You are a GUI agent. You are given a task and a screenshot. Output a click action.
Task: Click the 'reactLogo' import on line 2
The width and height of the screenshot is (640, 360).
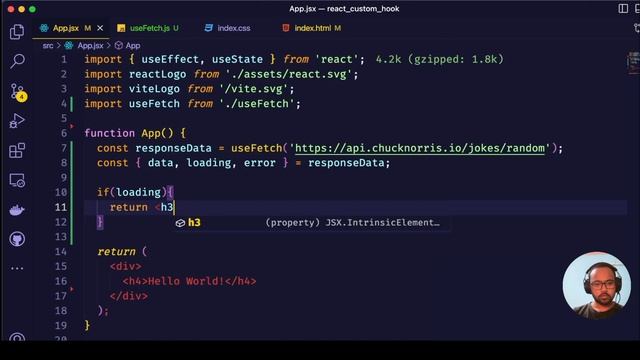(x=158, y=74)
